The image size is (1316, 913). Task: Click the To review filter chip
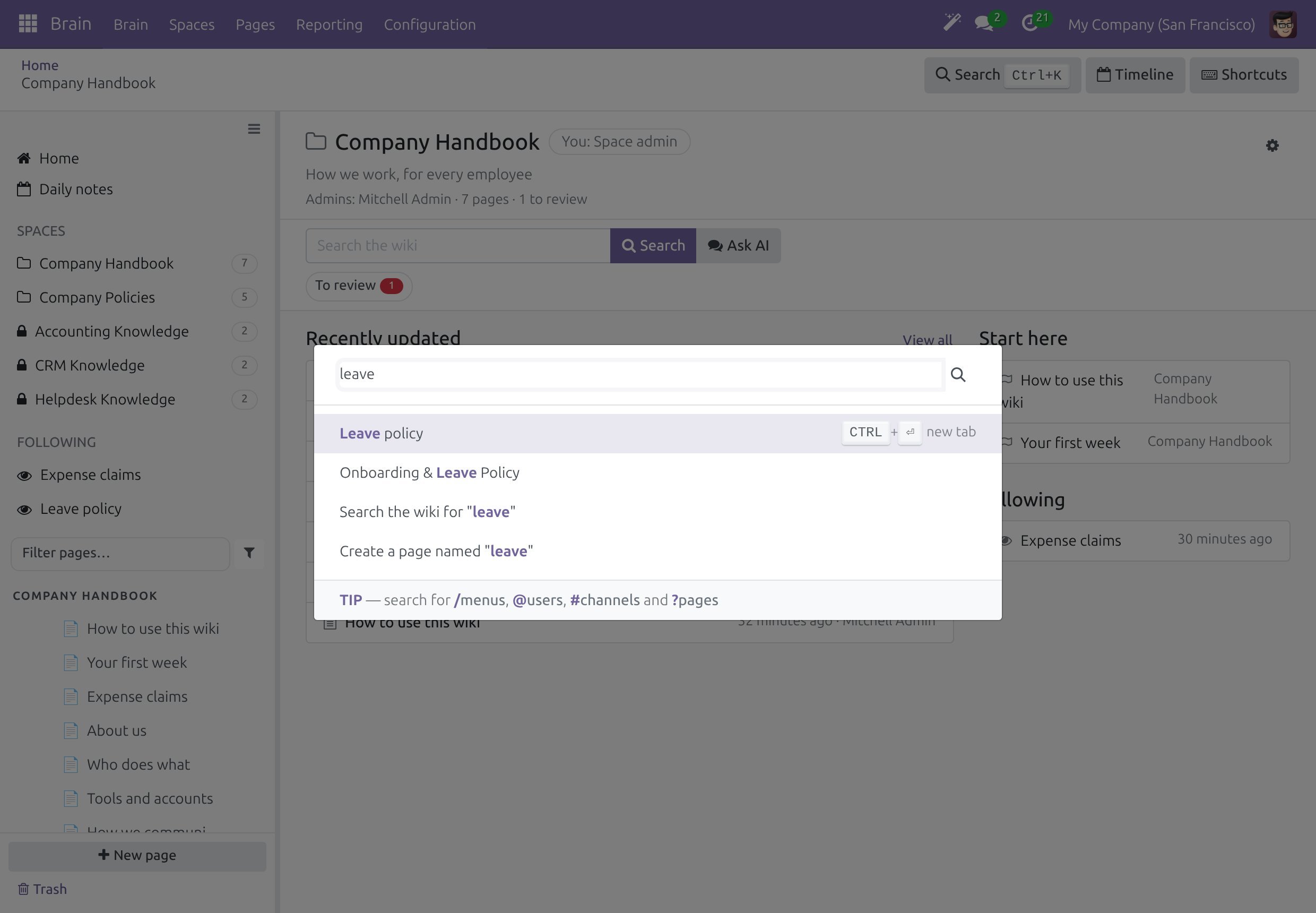(359, 286)
